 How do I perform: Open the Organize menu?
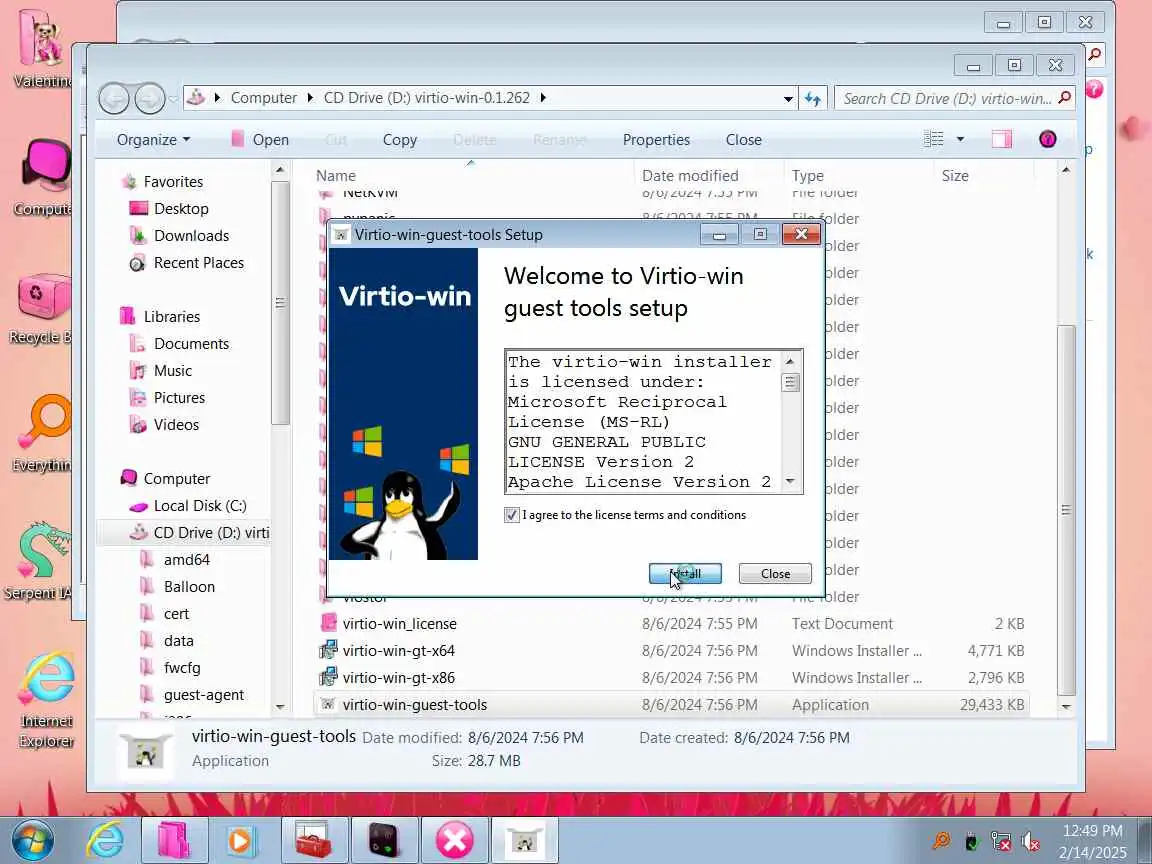pos(154,140)
